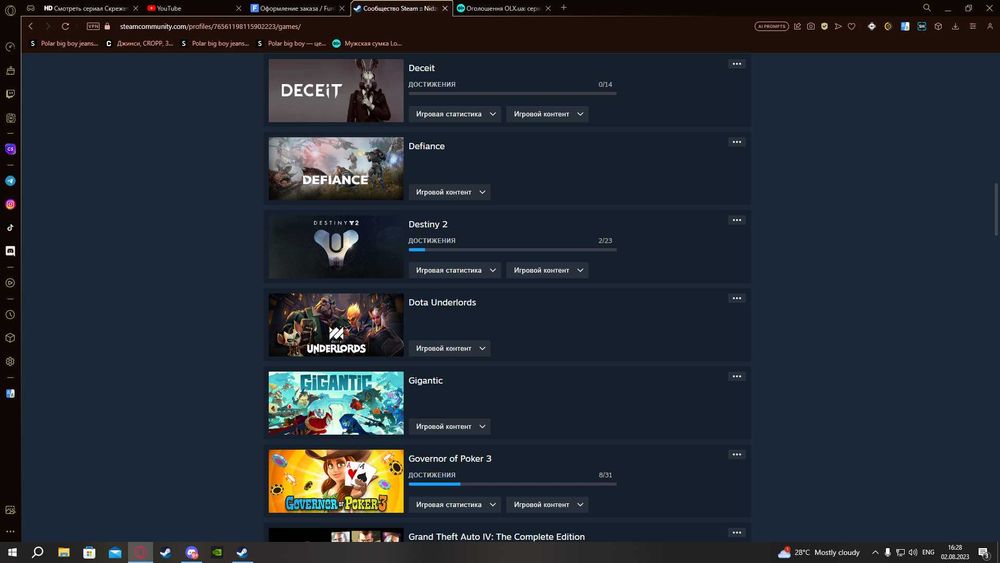Viewport: 1000px width, 563px height.
Task: Open the Dota Underlords title link
Action: pos(442,302)
